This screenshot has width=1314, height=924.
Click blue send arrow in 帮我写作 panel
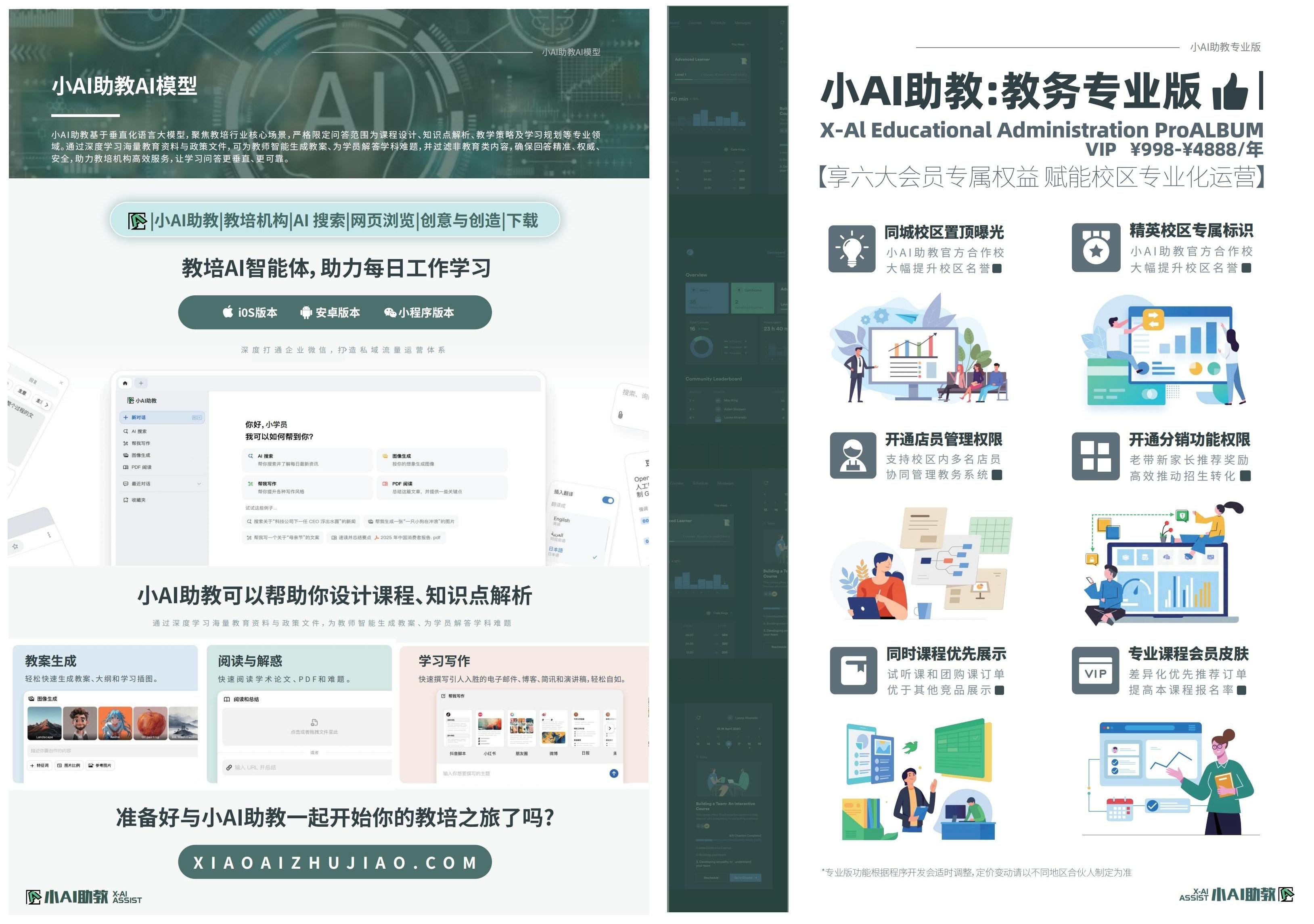pyautogui.click(x=613, y=773)
